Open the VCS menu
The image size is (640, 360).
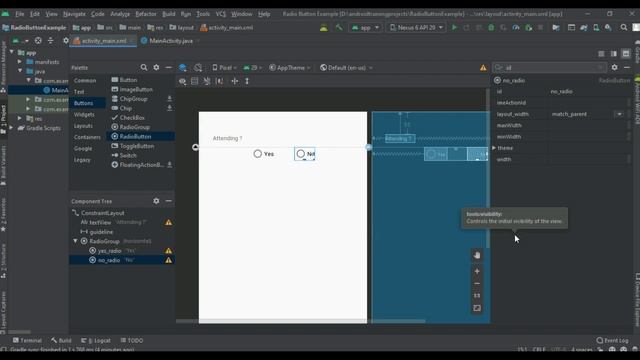point(220,14)
